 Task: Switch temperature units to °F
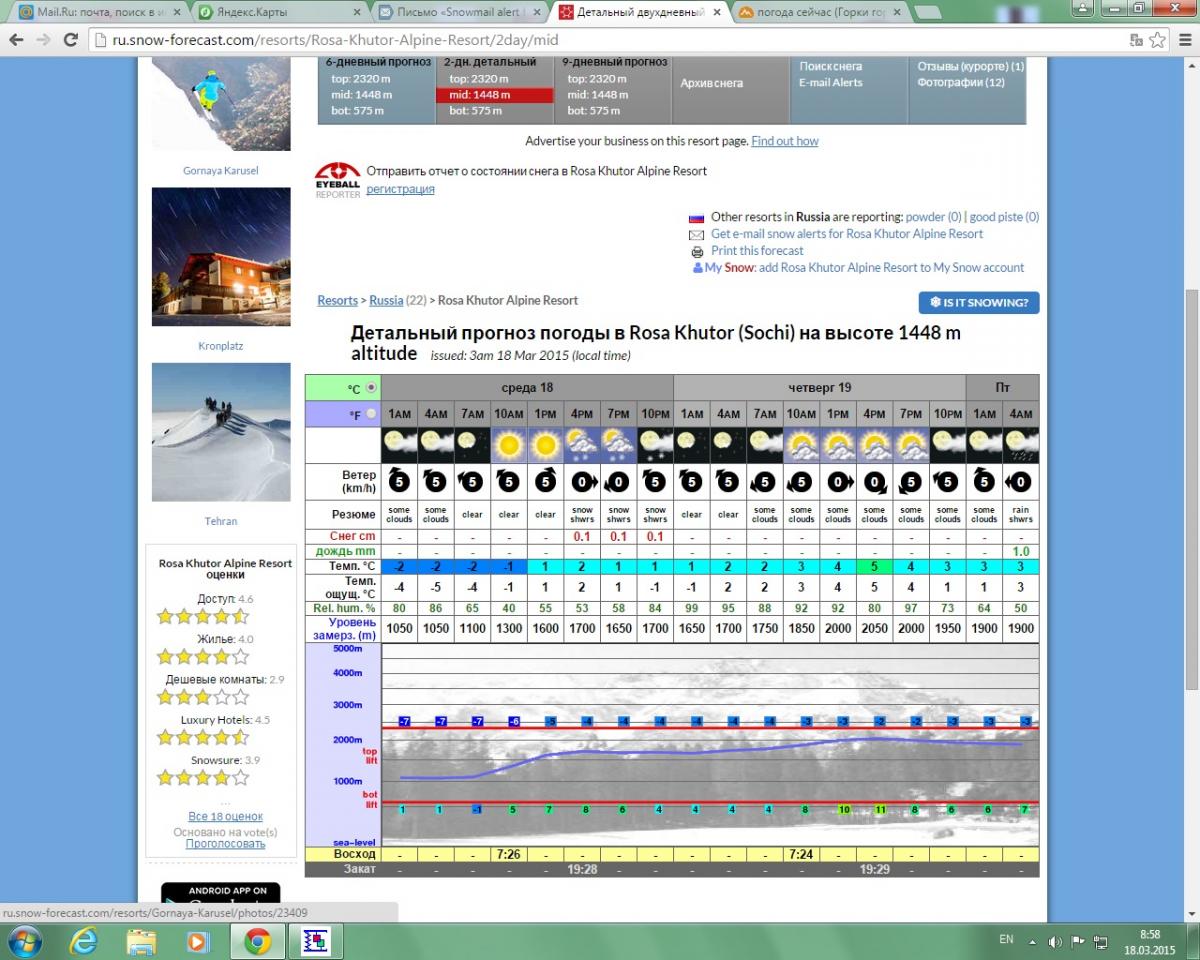(x=371, y=414)
